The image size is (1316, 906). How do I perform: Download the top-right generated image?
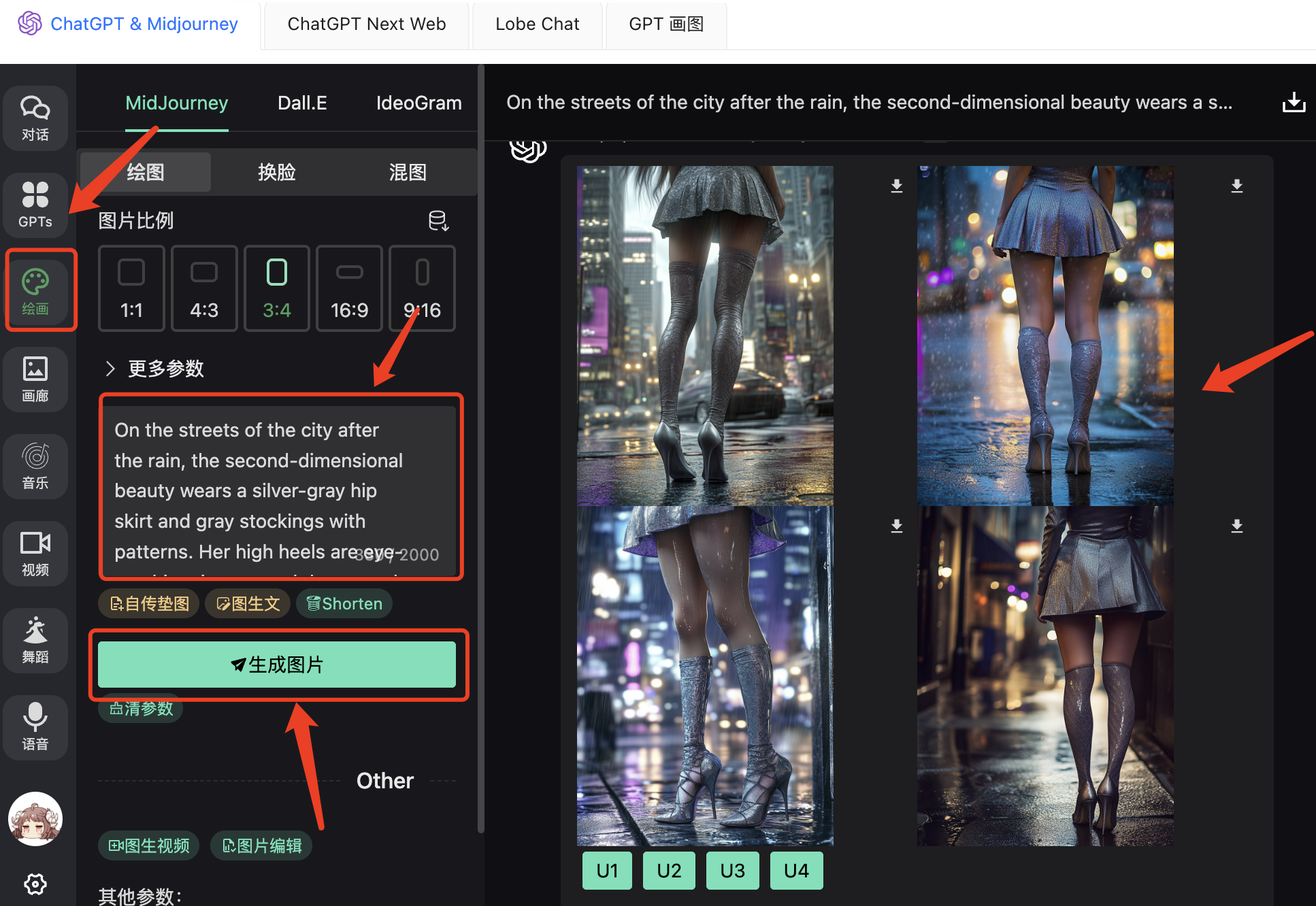pos(1236,186)
